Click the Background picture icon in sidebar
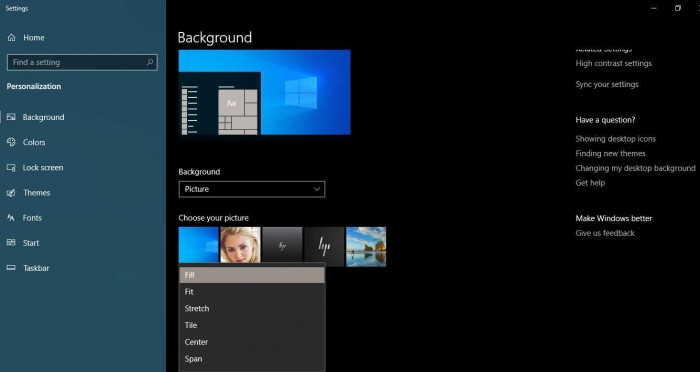Viewport: 700px width, 372px height. (x=11, y=117)
